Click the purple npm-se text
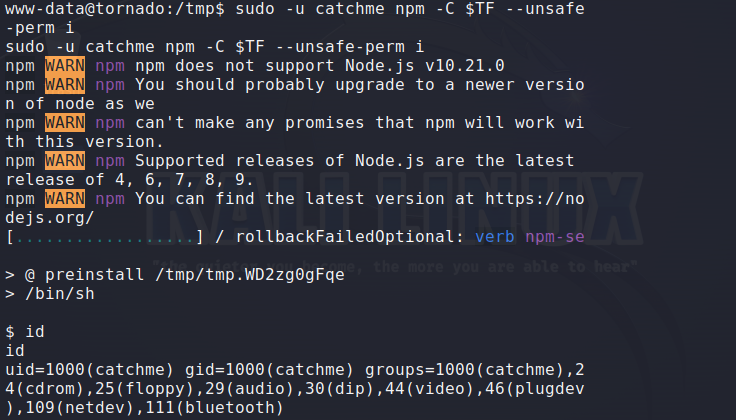 point(555,236)
